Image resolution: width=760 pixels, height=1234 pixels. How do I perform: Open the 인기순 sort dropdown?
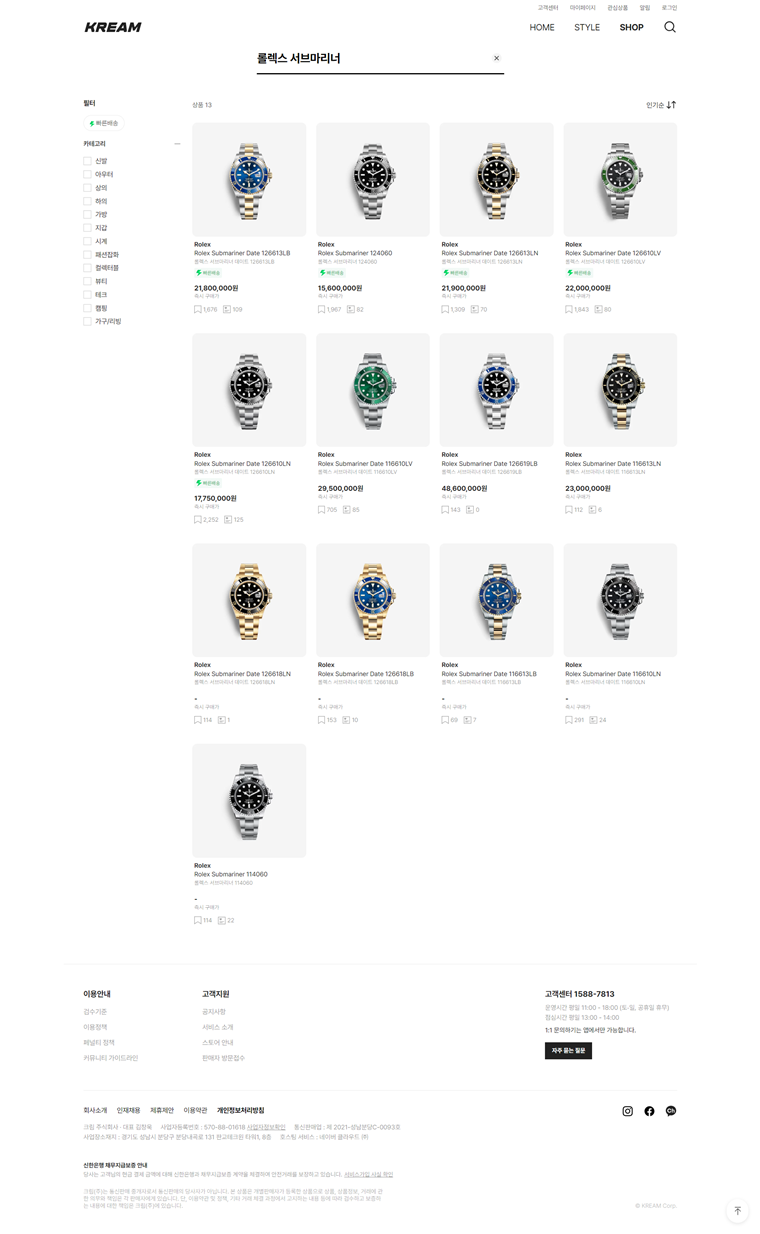[661, 105]
